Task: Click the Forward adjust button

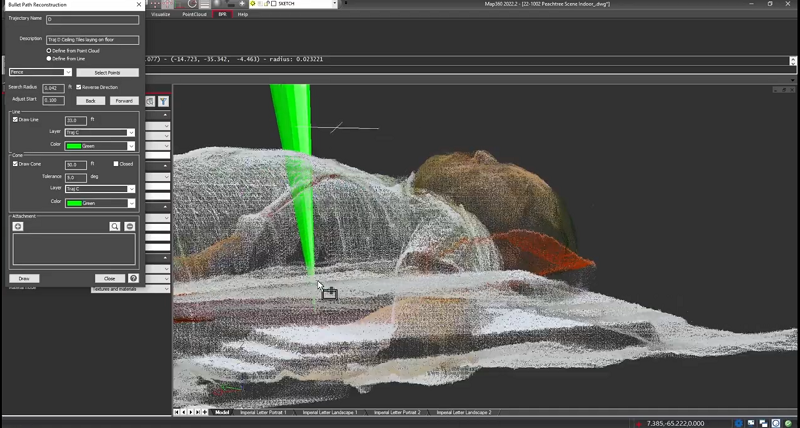Action: (x=124, y=100)
